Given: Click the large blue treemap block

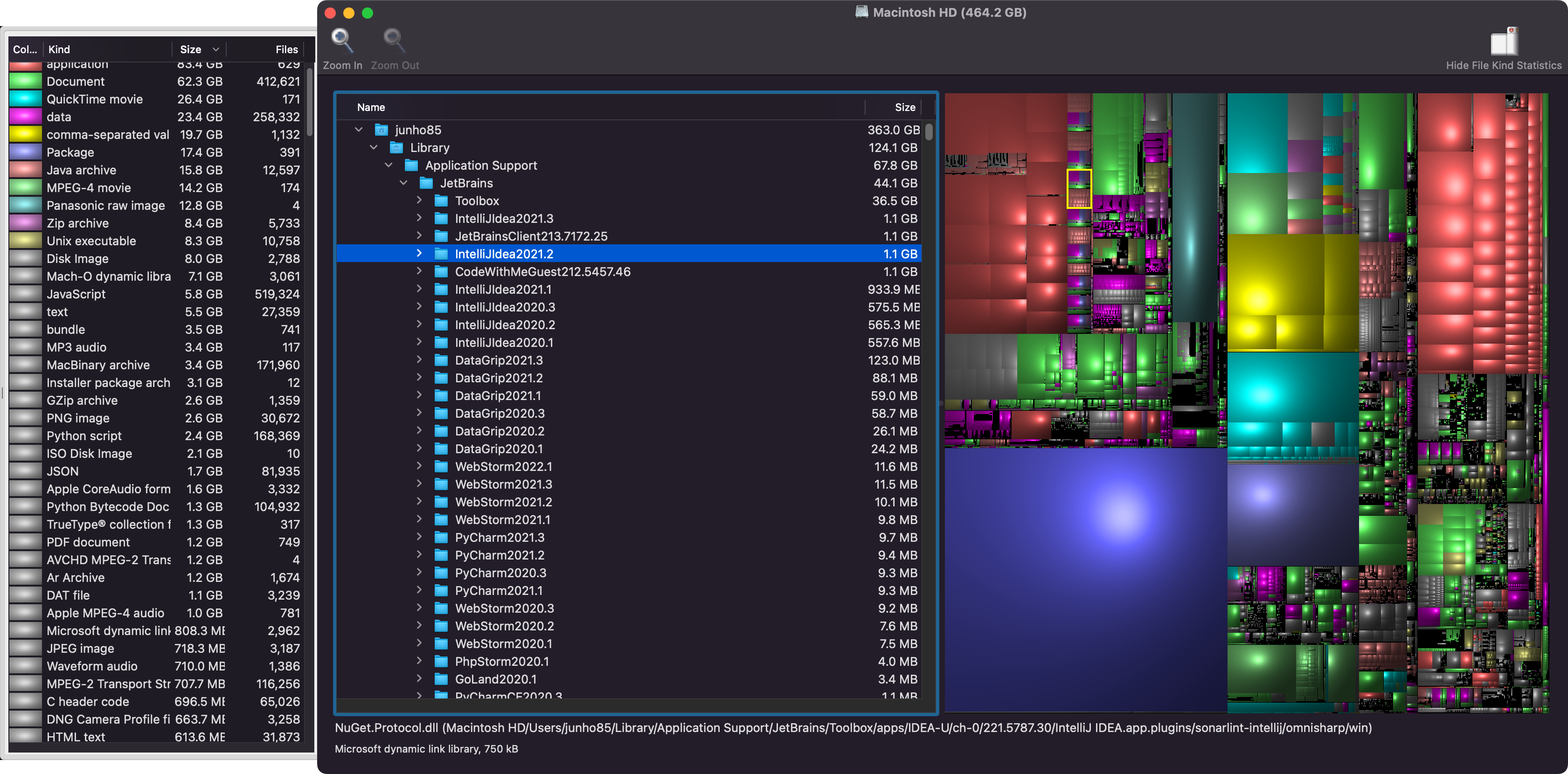Looking at the screenshot, I should coord(1085,578).
